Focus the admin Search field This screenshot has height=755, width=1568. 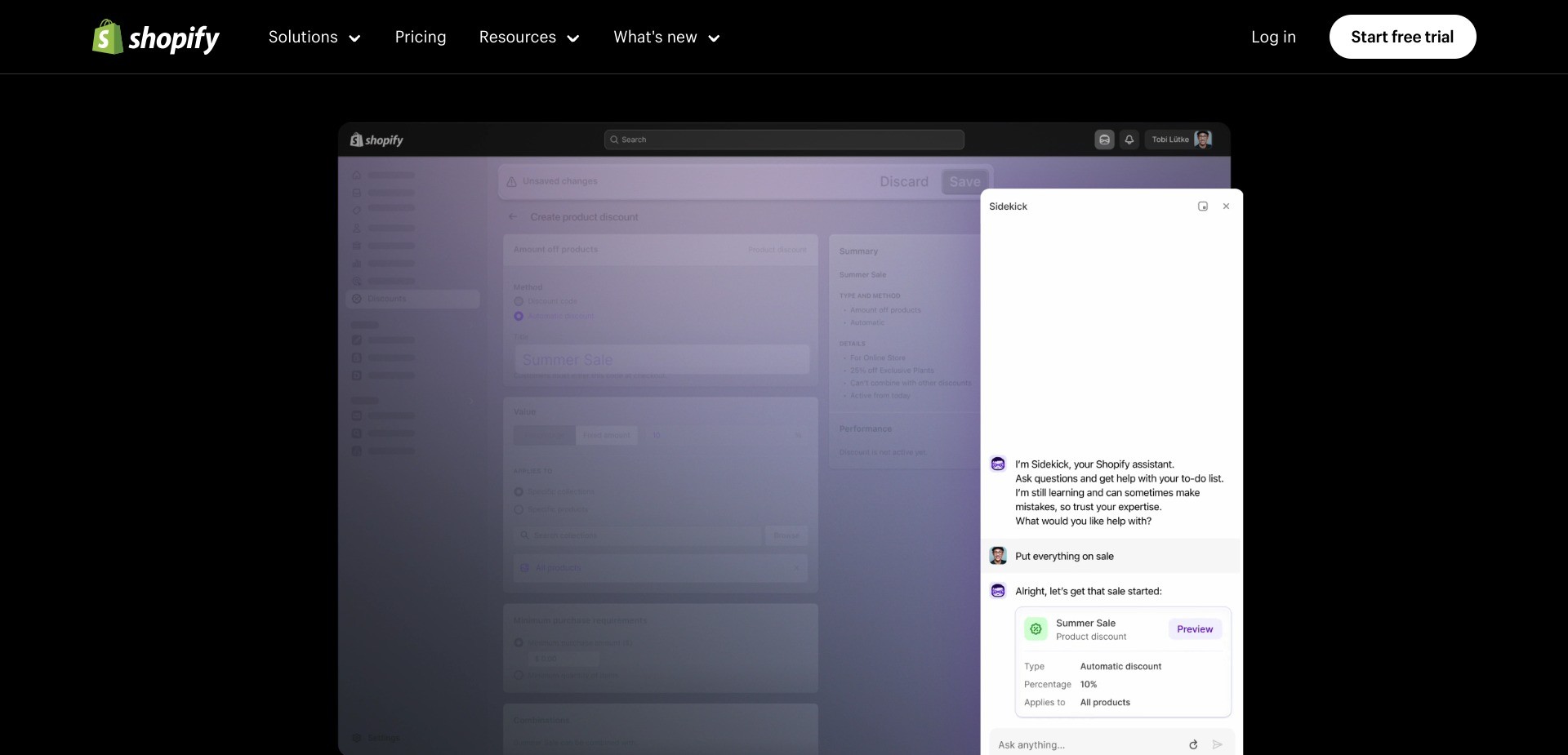tap(784, 140)
